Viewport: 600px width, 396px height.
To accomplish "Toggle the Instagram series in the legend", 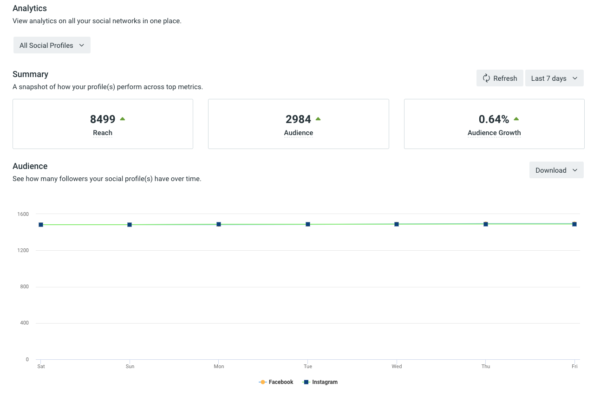I will (x=321, y=382).
